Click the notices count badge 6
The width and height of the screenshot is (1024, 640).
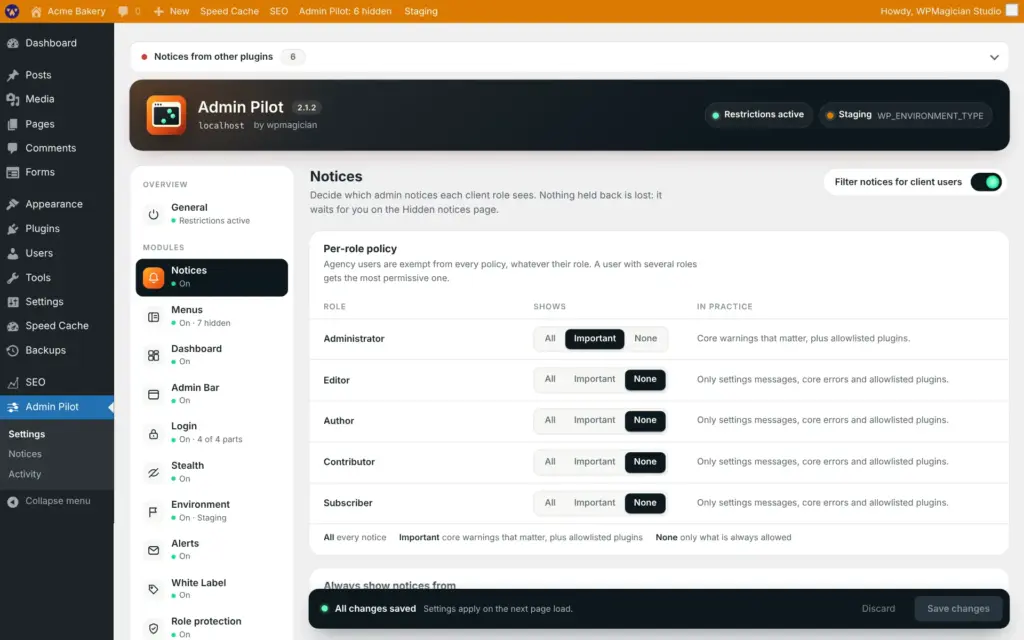(293, 57)
